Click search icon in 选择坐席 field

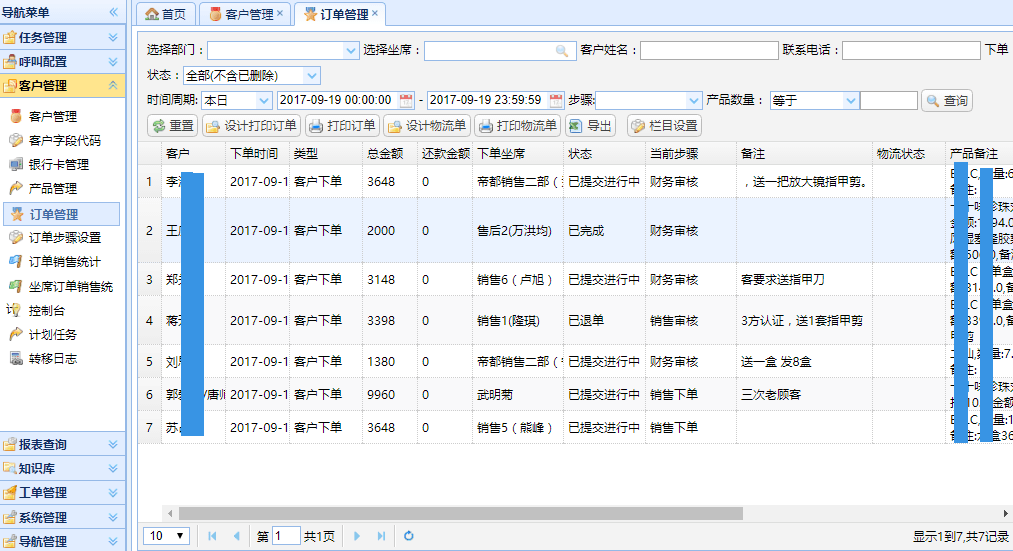[562, 50]
